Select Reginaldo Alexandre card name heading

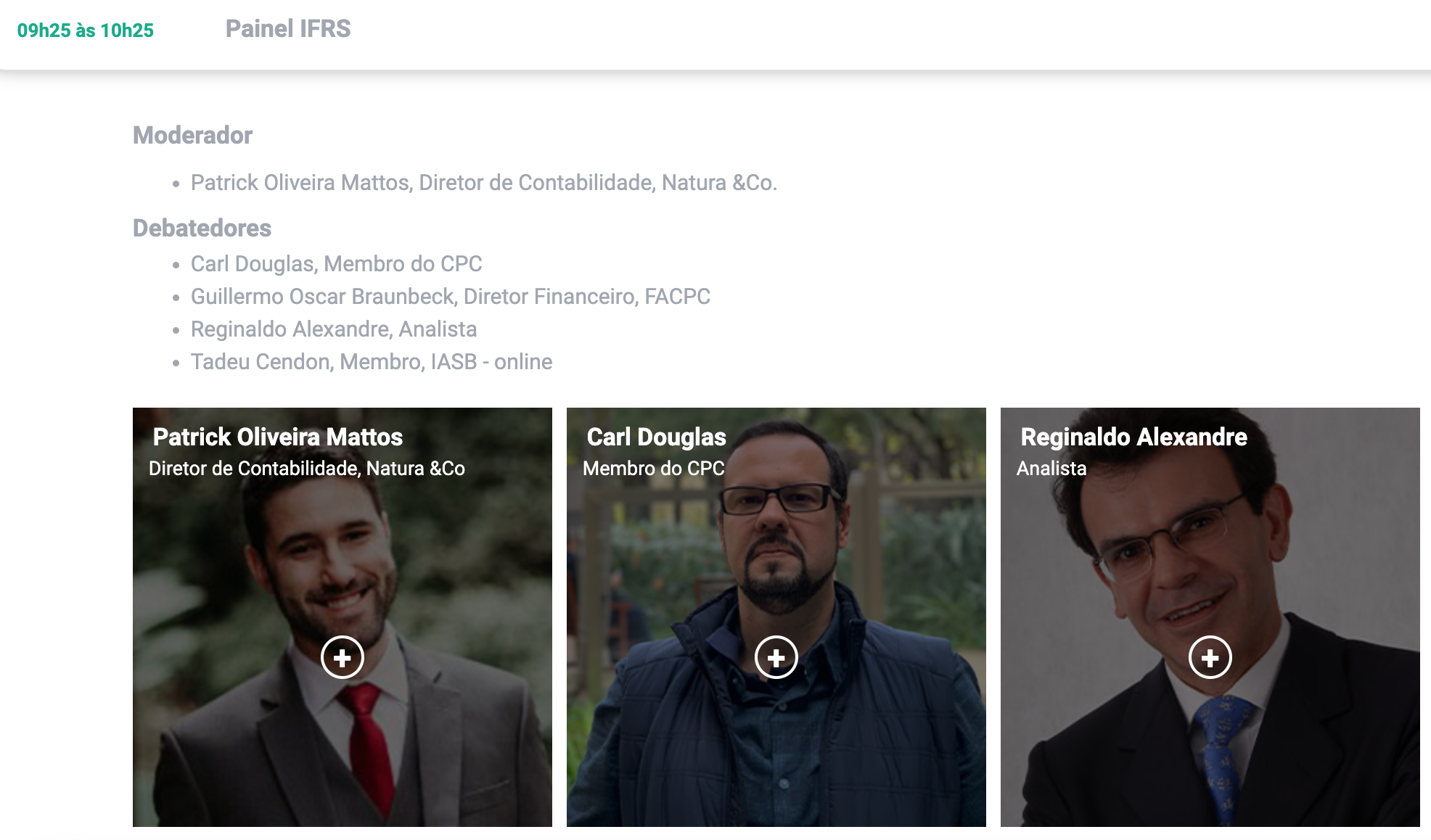click(1134, 437)
